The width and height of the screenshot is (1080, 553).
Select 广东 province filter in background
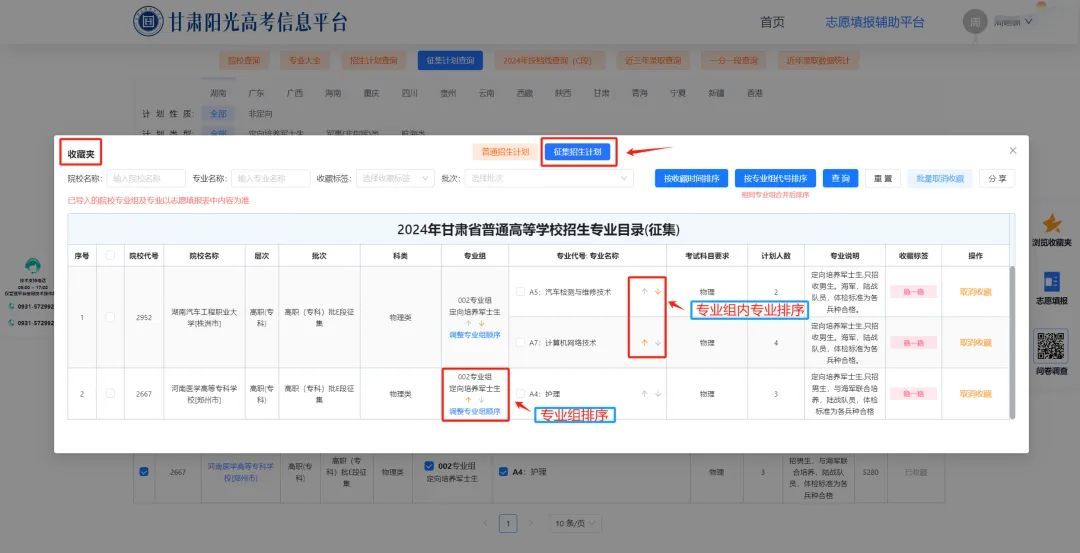click(x=256, y=93)
